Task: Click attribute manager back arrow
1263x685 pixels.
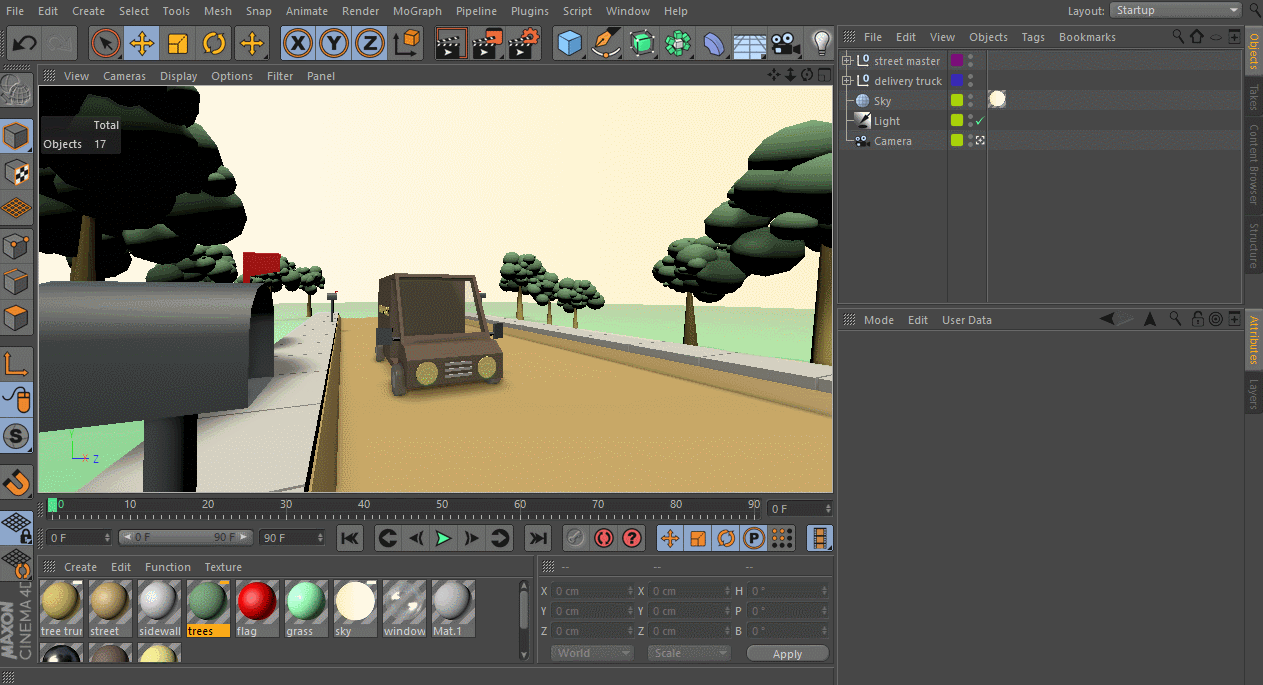Action: (1107, 320)
